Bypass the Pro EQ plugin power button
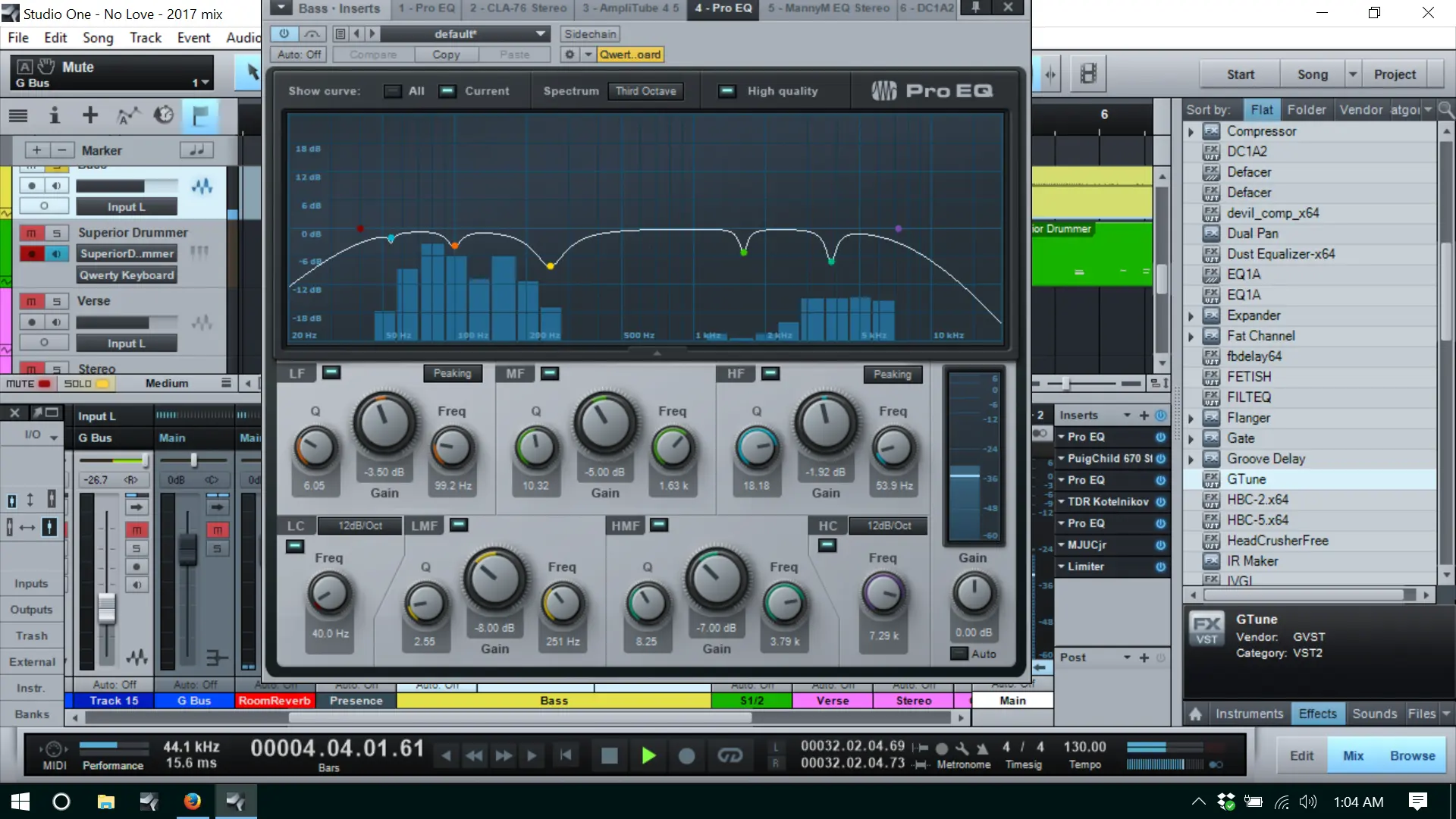1456x819 pixels. 284,34
